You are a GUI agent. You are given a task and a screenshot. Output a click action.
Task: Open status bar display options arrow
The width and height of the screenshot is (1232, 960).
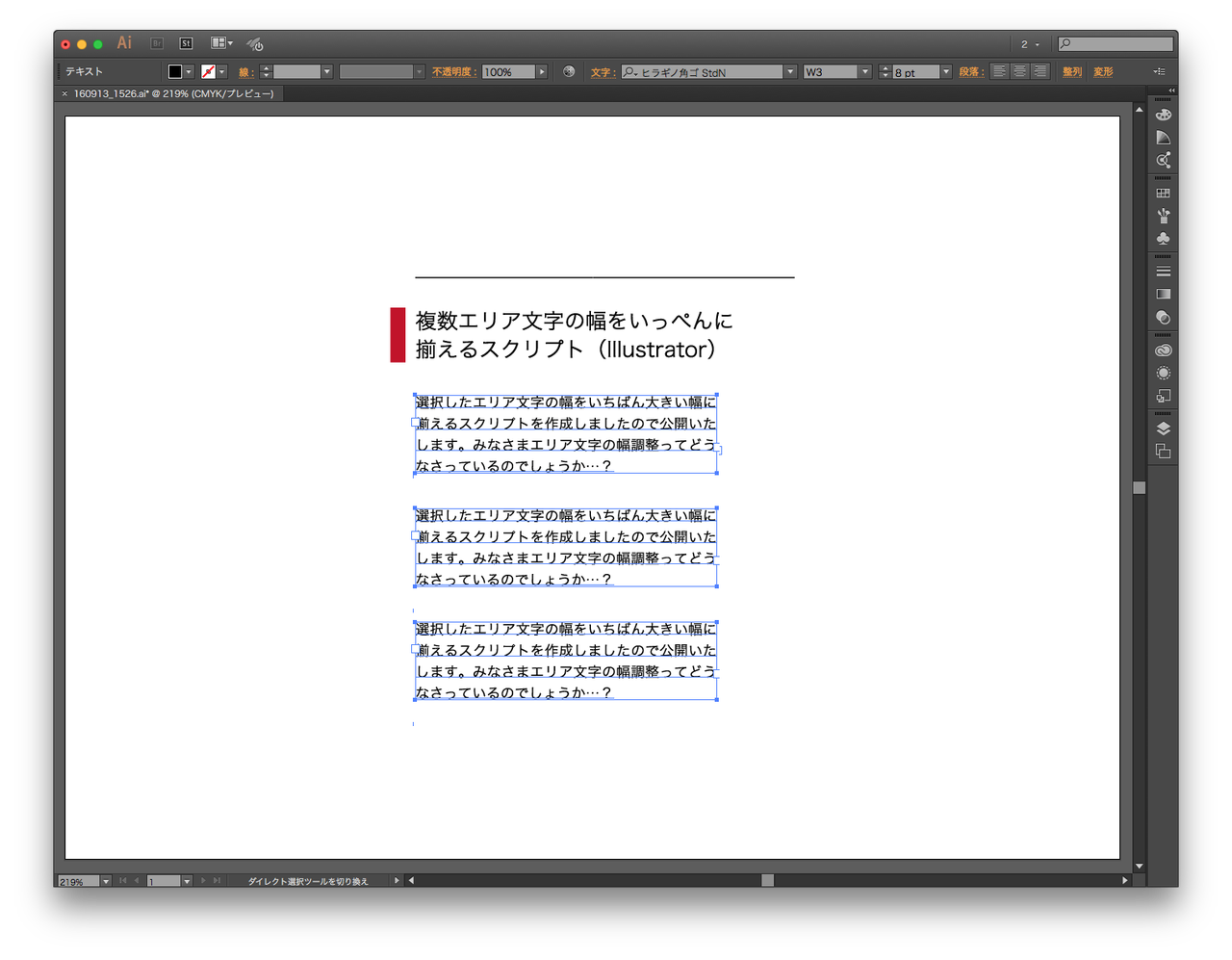[397, 880]
